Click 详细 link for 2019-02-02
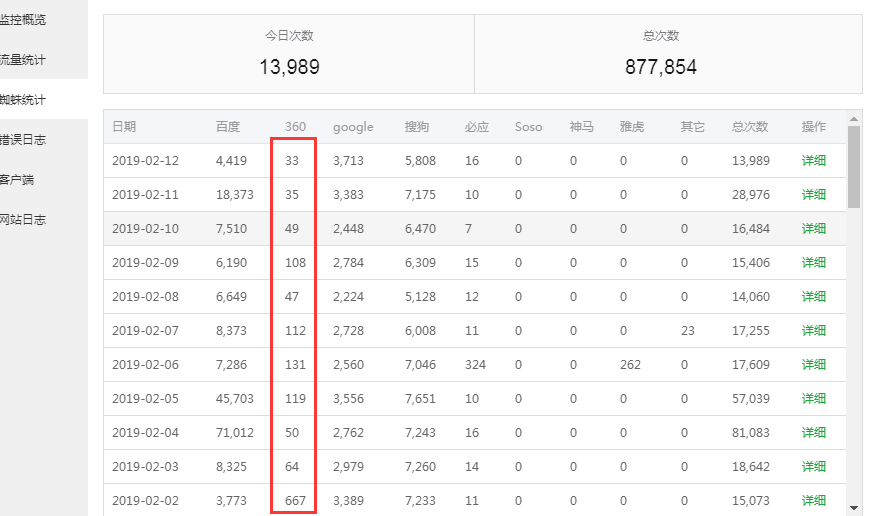This screenshot has height=516, width=870. pyautogui.click(x=814, y=500)
